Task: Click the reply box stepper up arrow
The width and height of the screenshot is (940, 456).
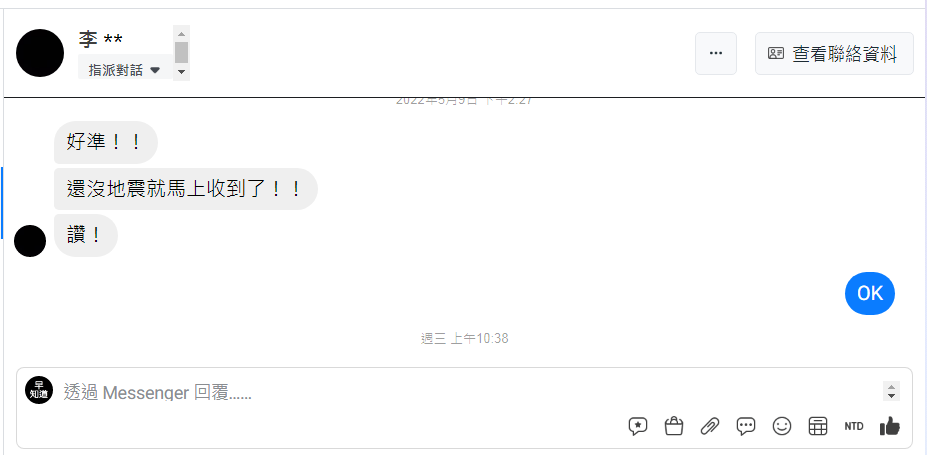Action: (x=891, y=387)
